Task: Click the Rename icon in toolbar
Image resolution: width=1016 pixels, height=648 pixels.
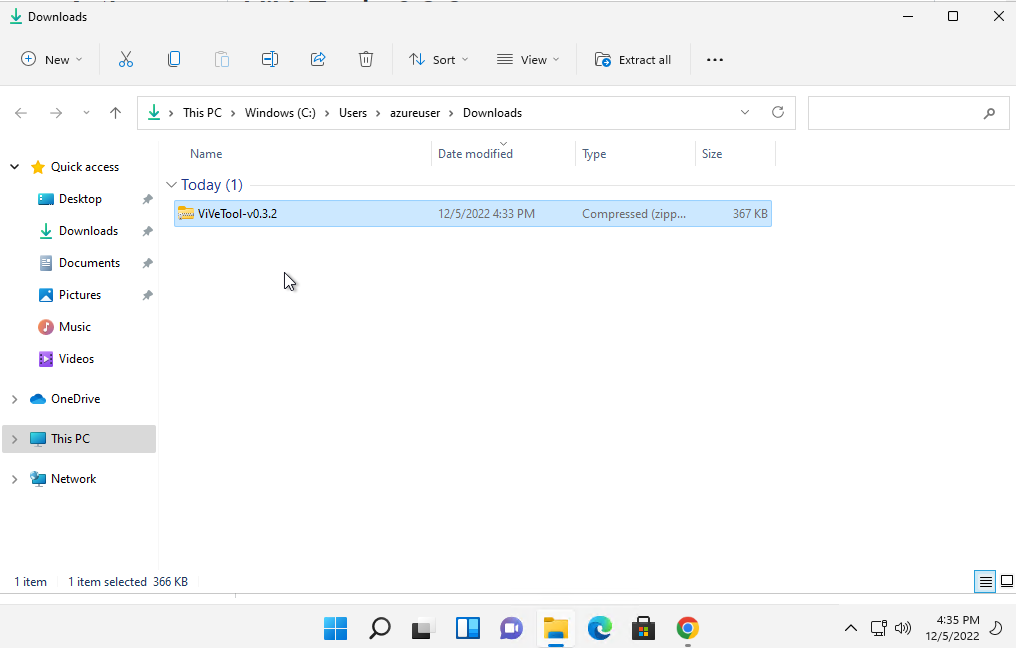Action: pos(270,60)
